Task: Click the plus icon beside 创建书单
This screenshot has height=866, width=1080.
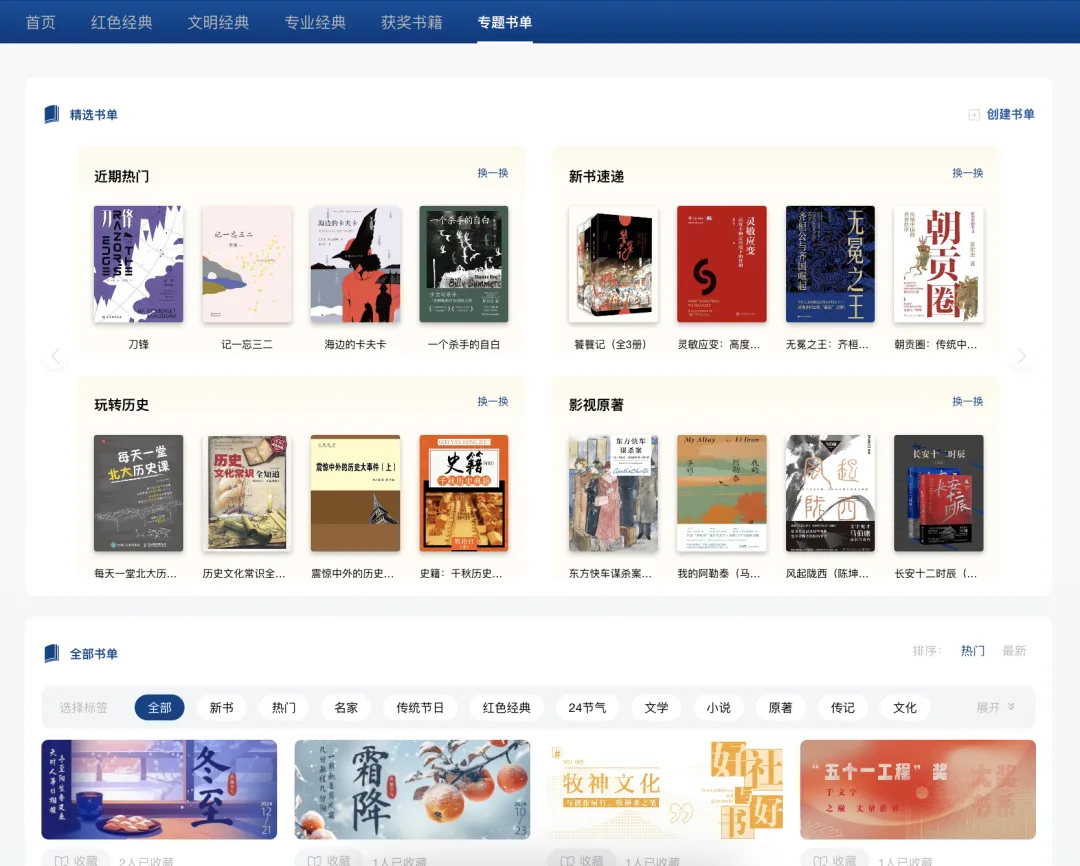Action: (974, 115)
